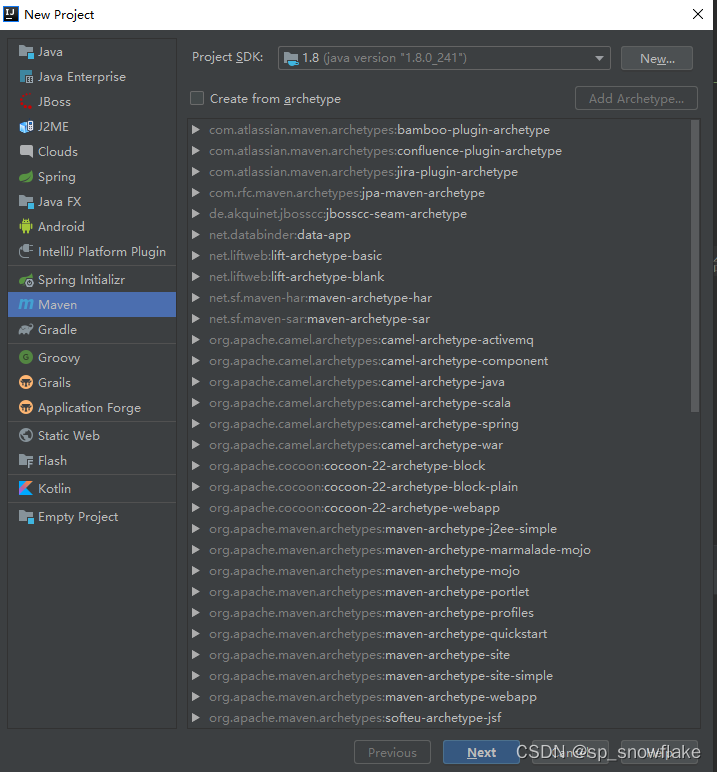The height and width of the screenshot is (772, 717).
Task: Expand jbosscc-seam-archetype node
Action: pos(196,214)
